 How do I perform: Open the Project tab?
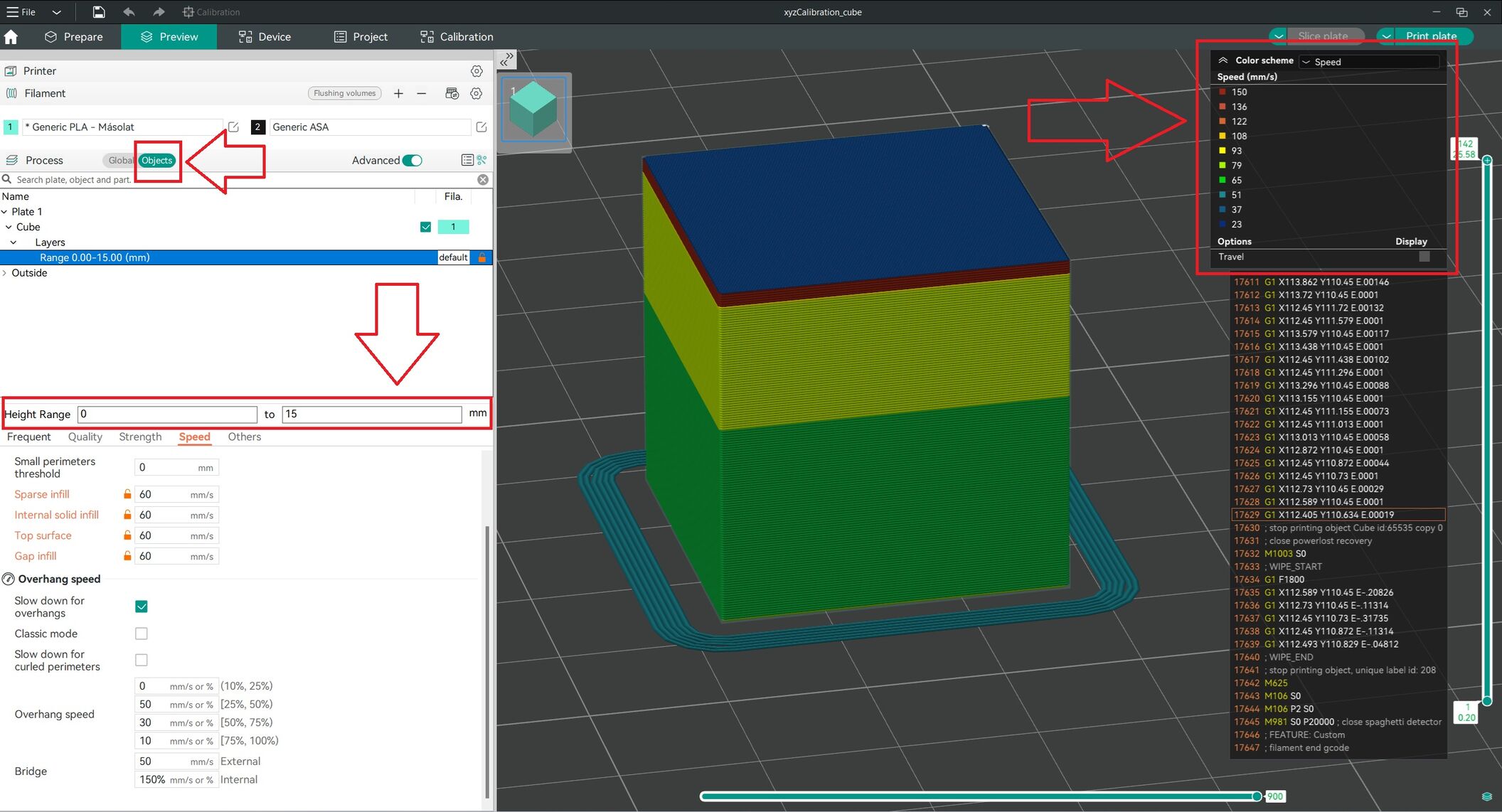click(361, 37)
